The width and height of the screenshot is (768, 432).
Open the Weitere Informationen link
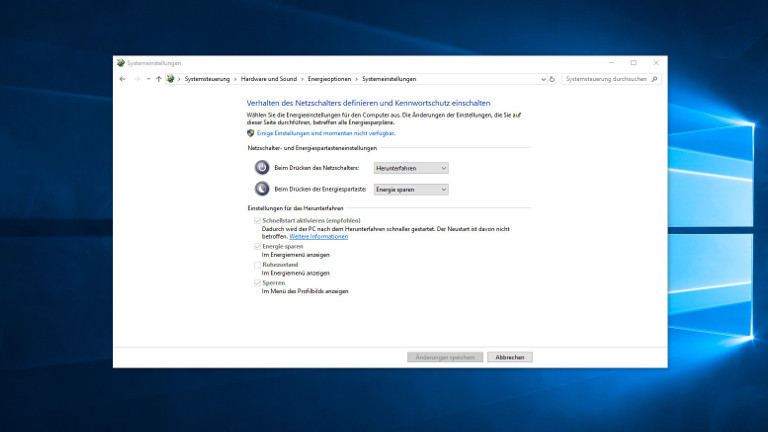(318, 237)
